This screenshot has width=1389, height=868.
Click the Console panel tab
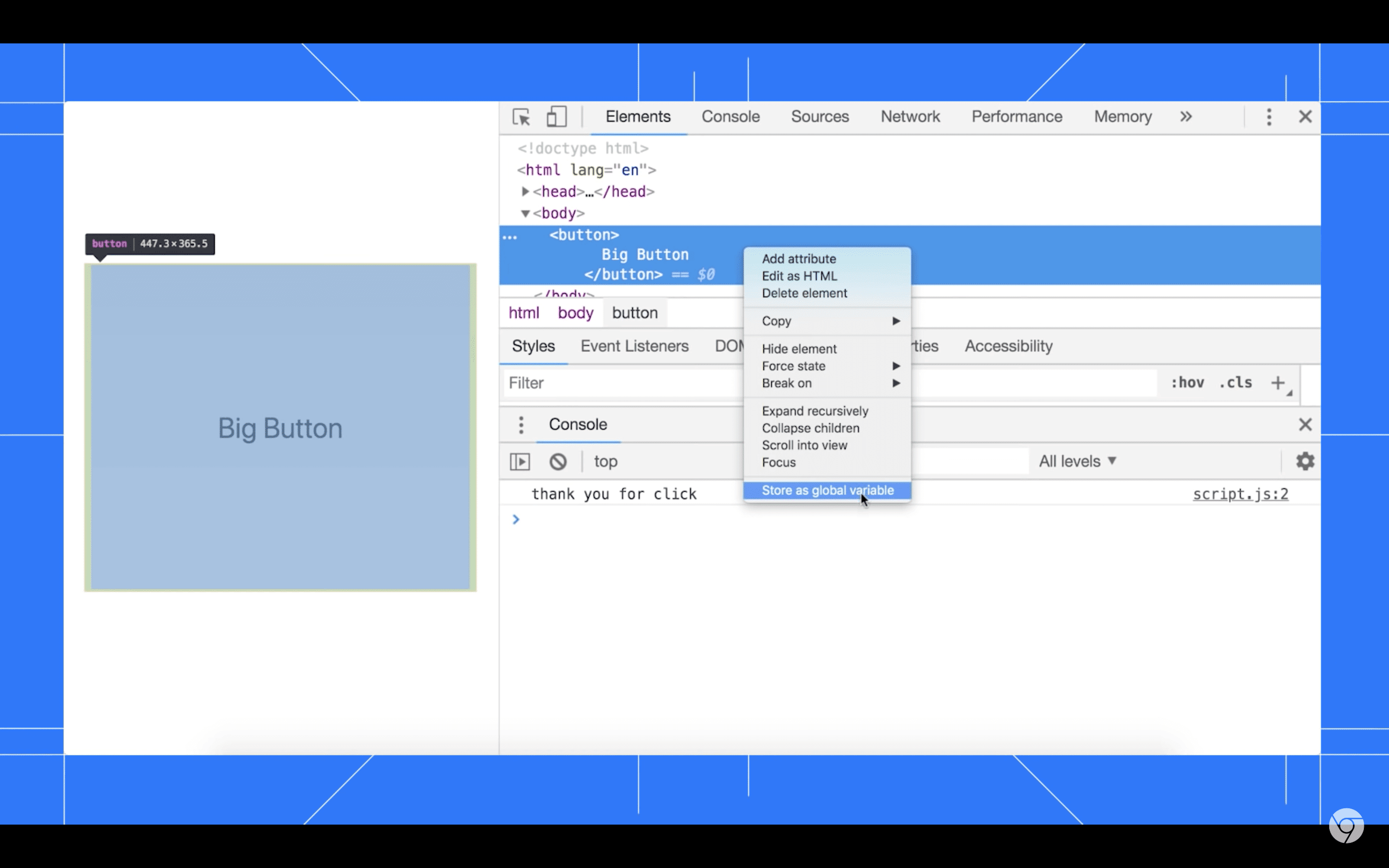(730, 116)
